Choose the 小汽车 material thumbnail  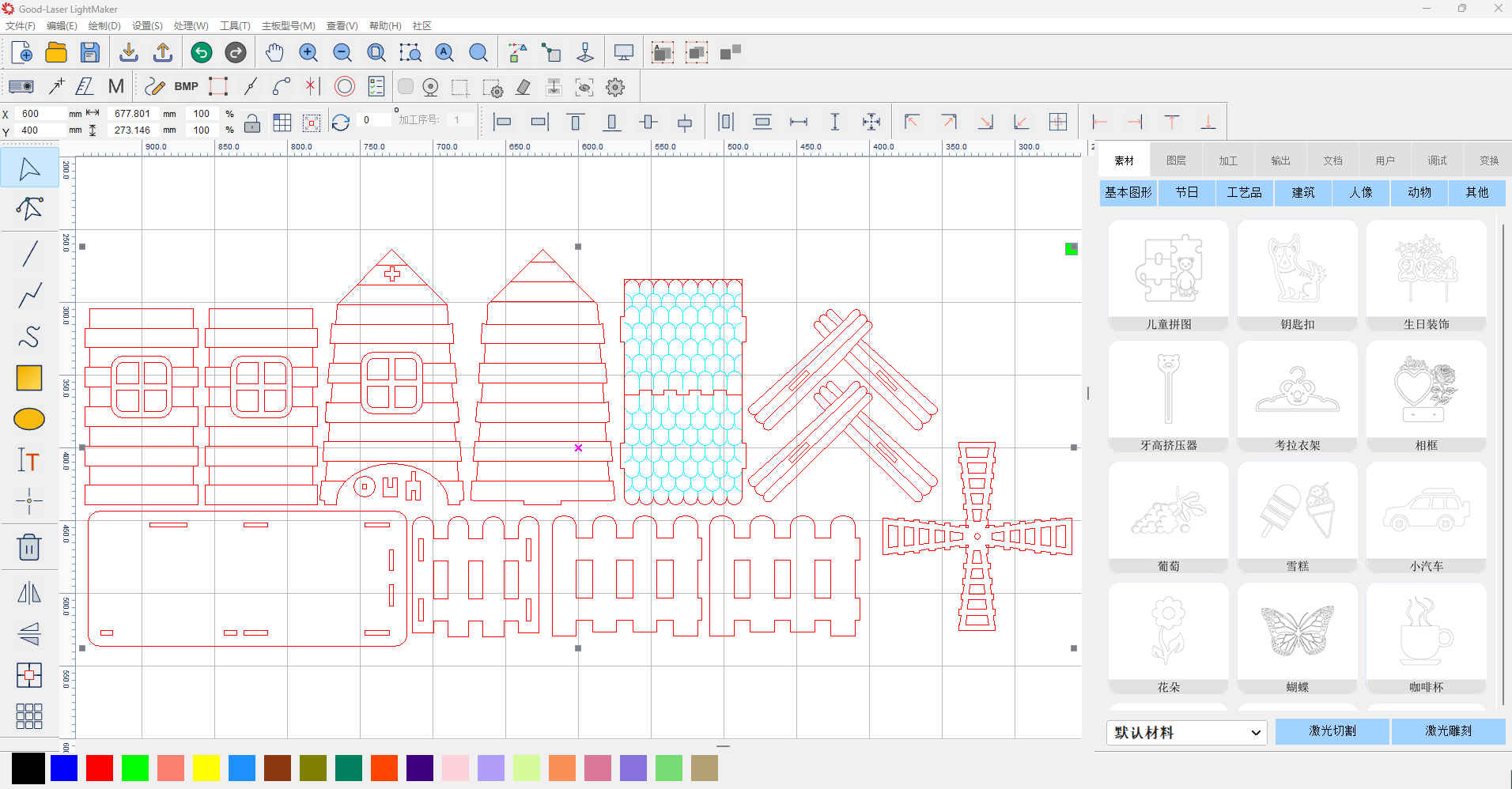[1427, 518]
